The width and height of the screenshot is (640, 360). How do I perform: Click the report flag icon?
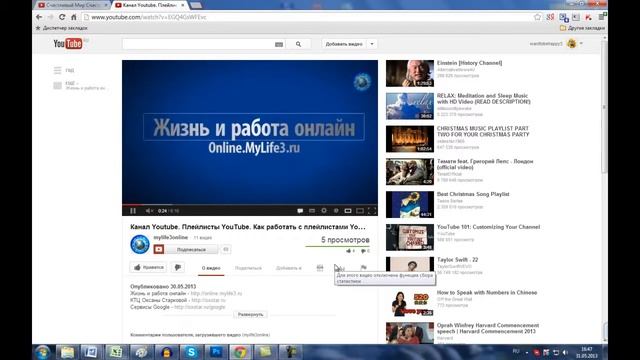point(363,268)
